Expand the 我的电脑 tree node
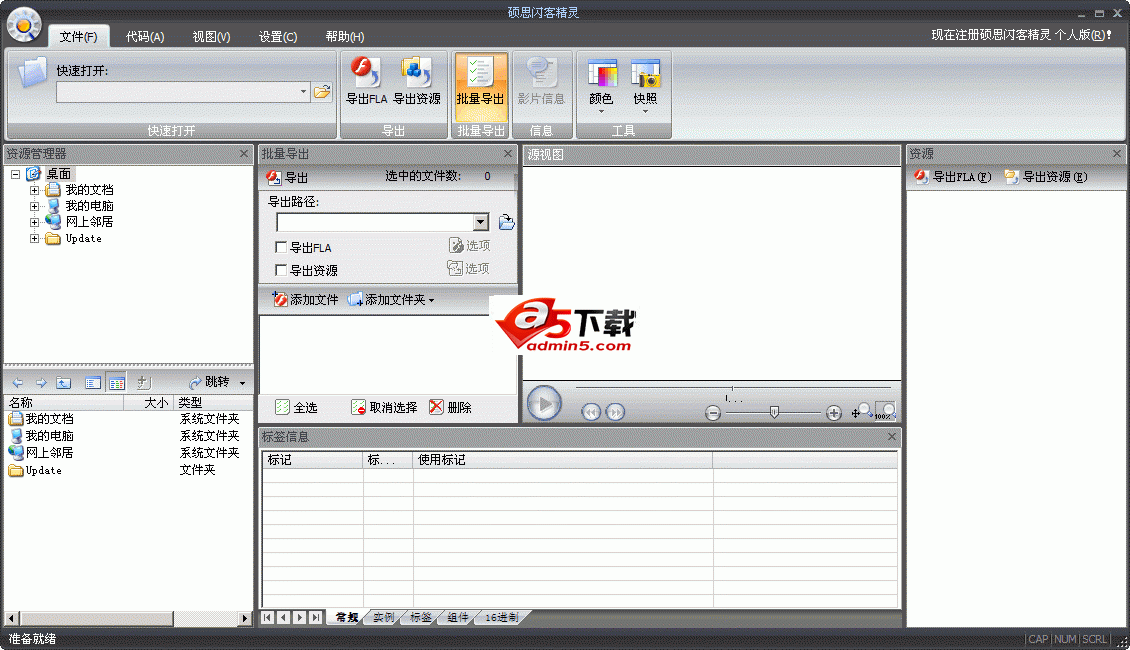Image resolution: width=1130 pixels, height=650 pixels. pos(34,206)
